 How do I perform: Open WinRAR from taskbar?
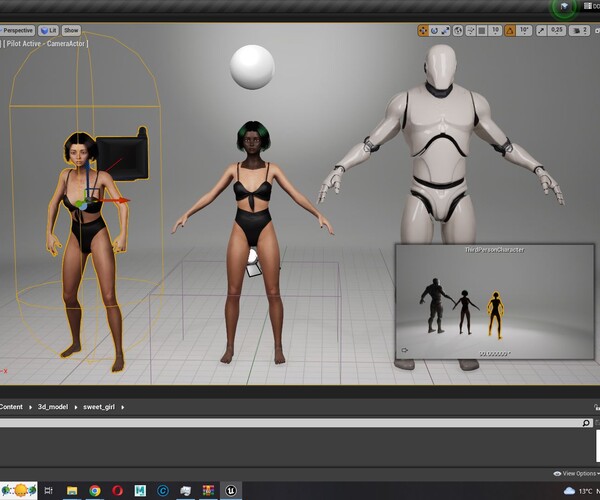[x=208, y=490]
